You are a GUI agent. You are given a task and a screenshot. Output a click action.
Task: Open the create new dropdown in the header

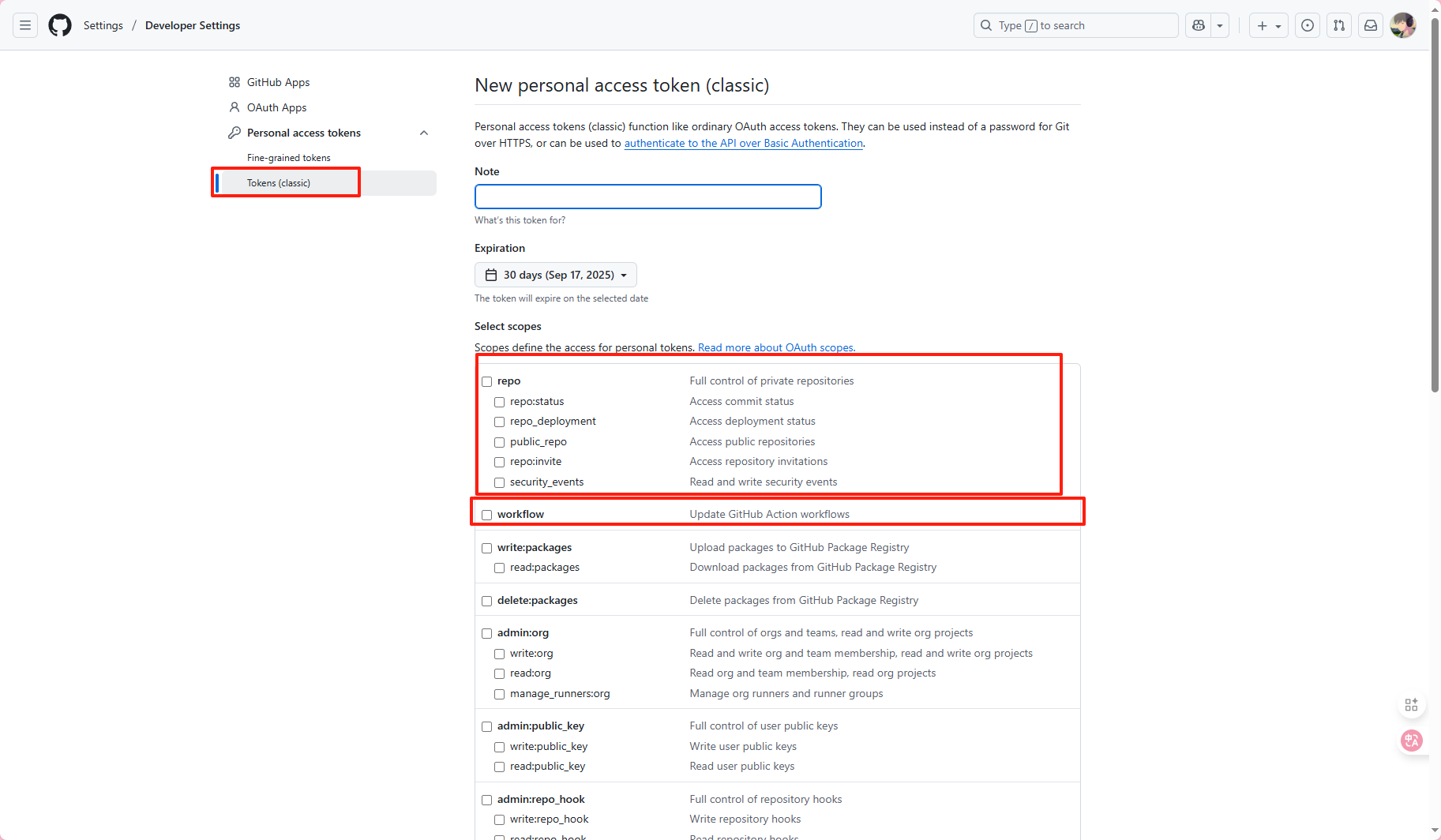(1268, 24)
